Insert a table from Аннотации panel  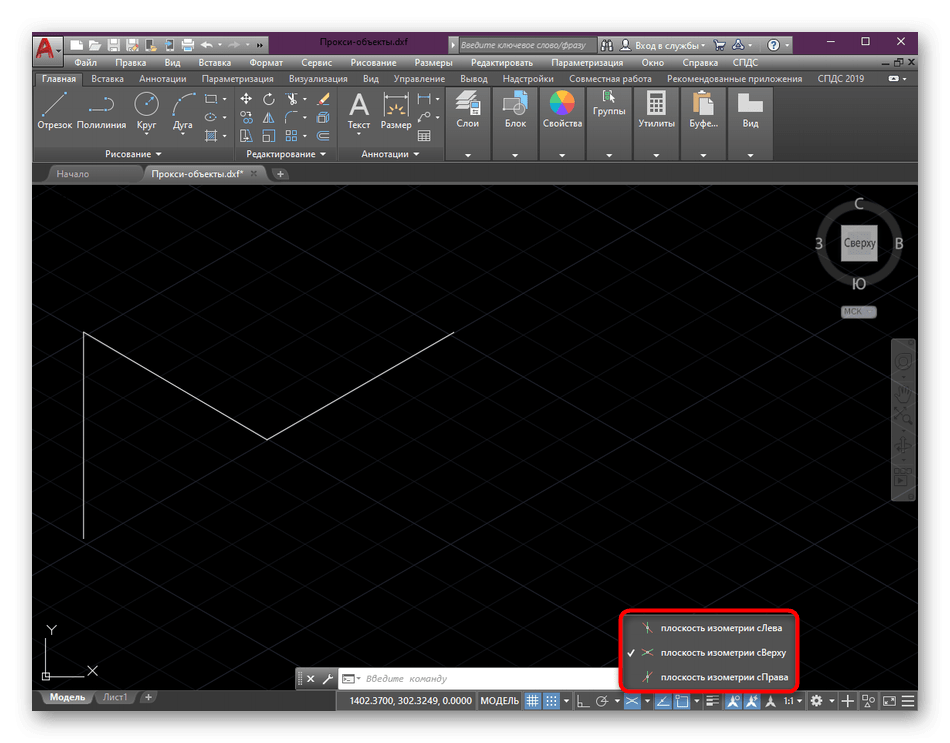(x=424, y=136)
